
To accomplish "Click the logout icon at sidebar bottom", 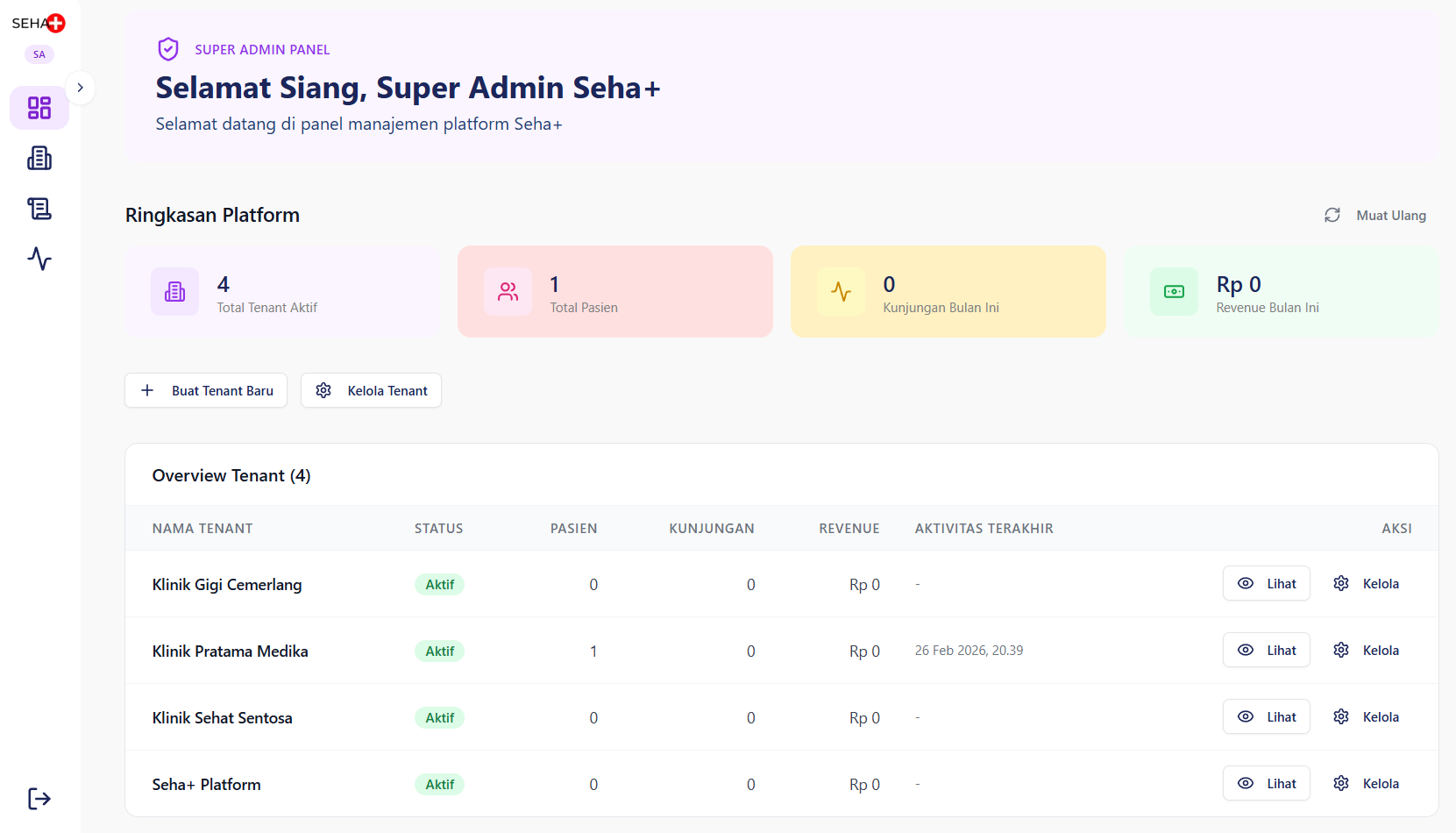I will (x=39, y=799).
